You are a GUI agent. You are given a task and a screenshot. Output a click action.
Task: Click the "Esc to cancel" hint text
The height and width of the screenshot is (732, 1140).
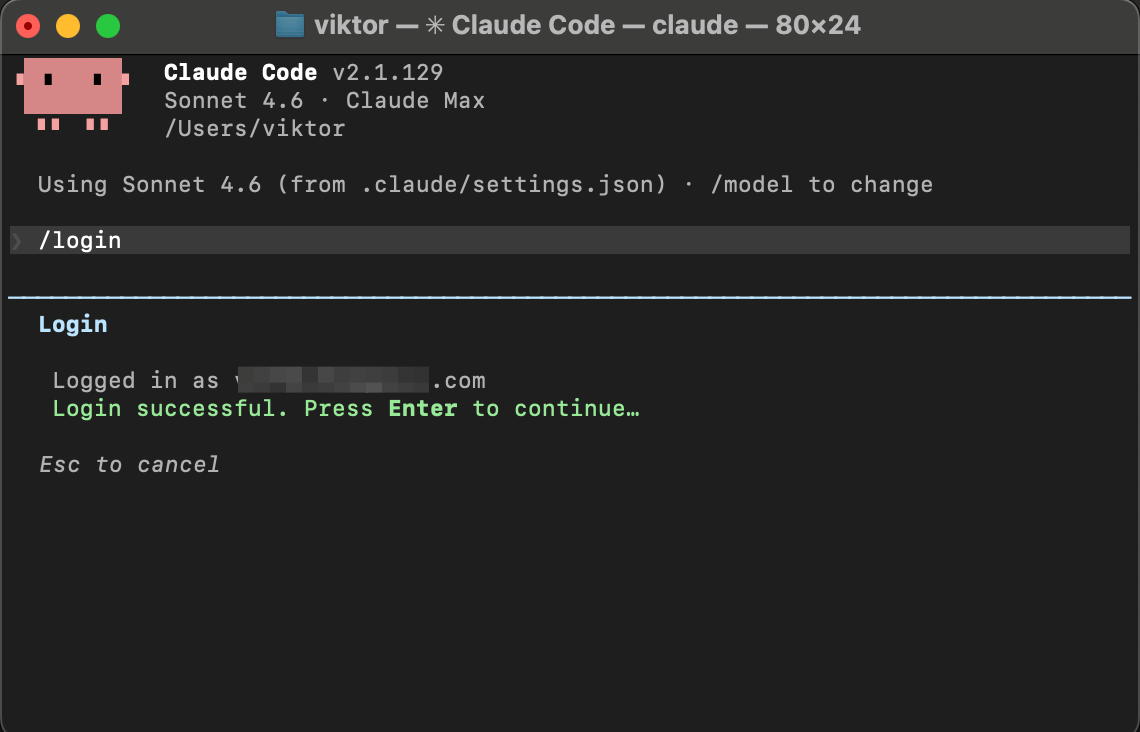tap(129, 464)
